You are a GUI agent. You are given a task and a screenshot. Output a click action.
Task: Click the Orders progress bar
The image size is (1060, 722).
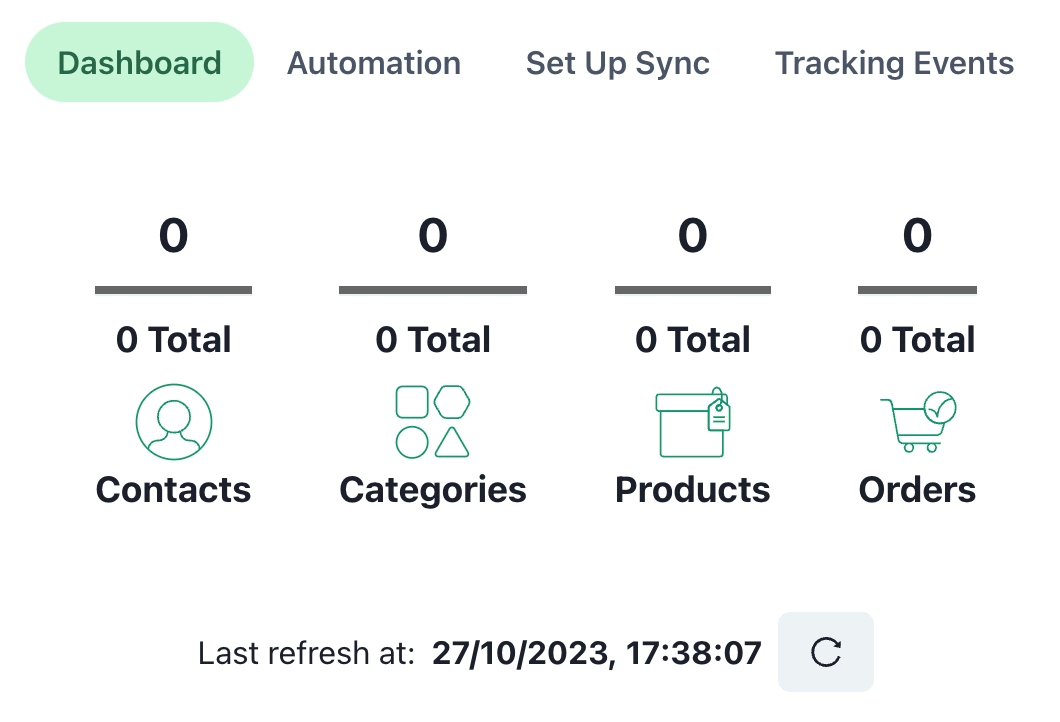(918, 290)
